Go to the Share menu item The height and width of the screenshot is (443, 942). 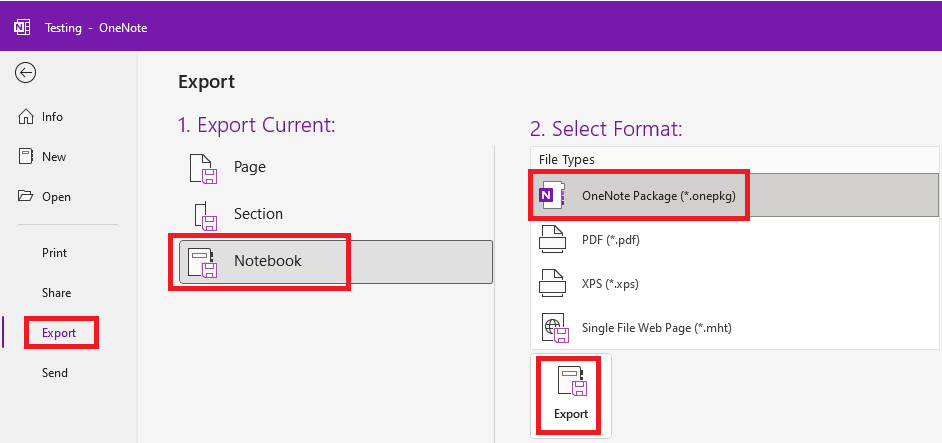pos(56,293)
